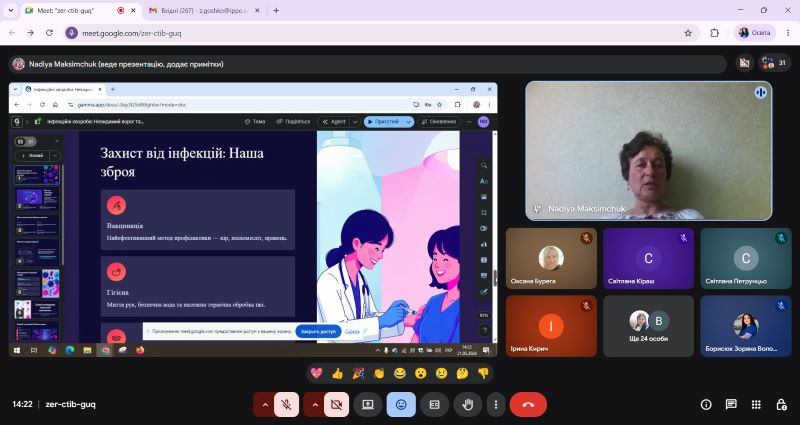Open Edge browser from shared taskbar
Image resolution: width=800 pixels, height=425 pixels.
tap(69, 350)
